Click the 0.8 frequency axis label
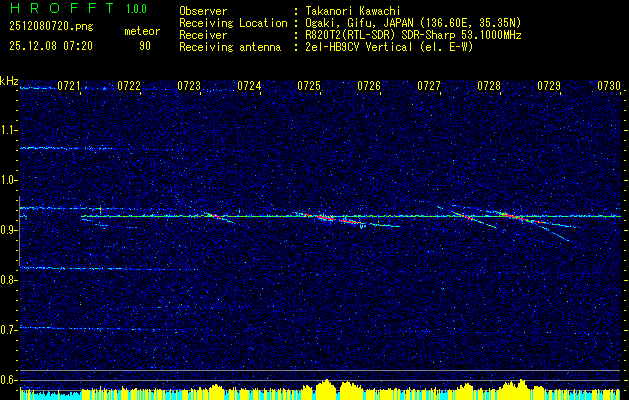Screen dimensions: 629x400 tap(8, 280)
